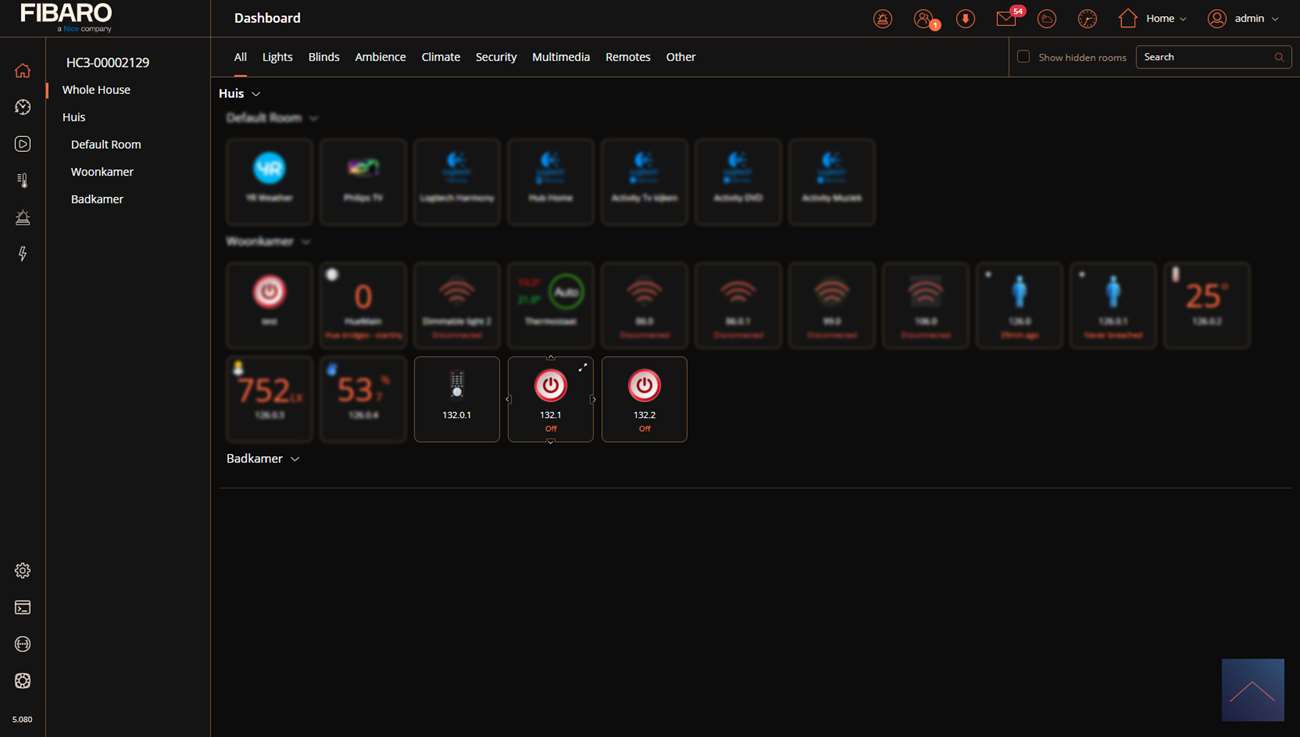Screen dimensions: 1300x737
Task: Click the envelope notifications icon with 54 badge
Action: [1006, 19]
